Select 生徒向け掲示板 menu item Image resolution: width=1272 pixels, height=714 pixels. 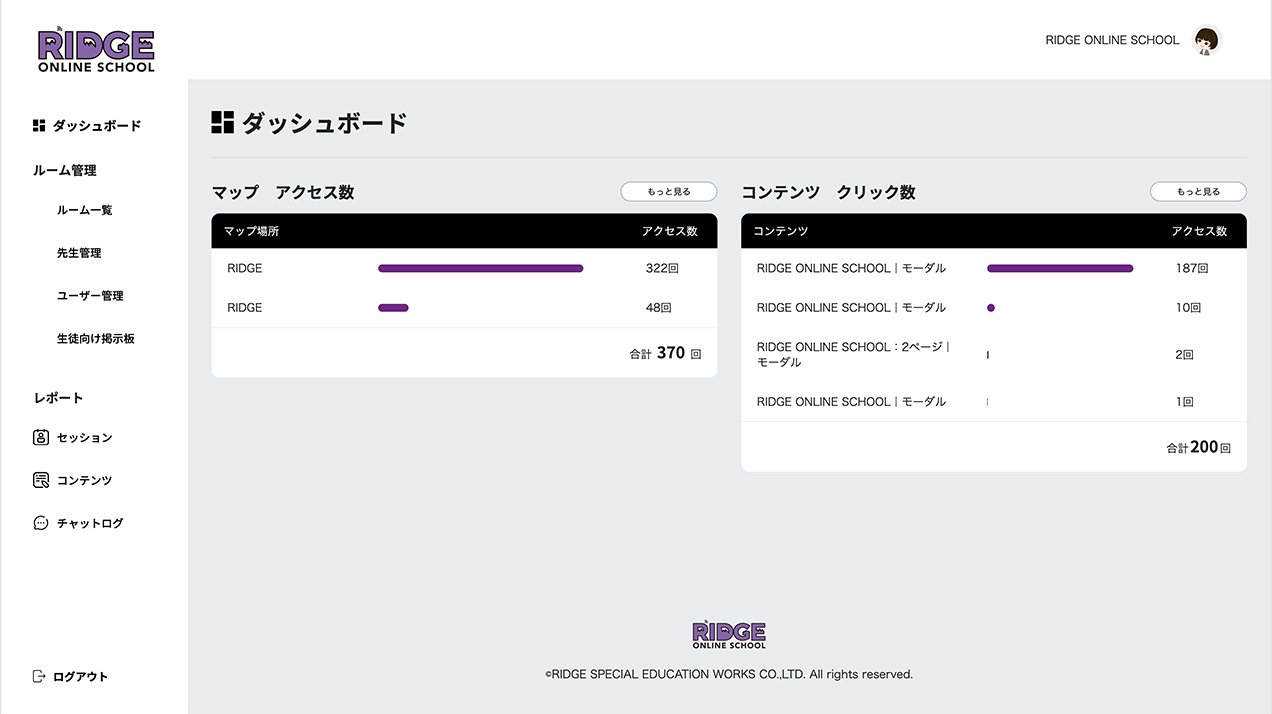tap(96, 339)
